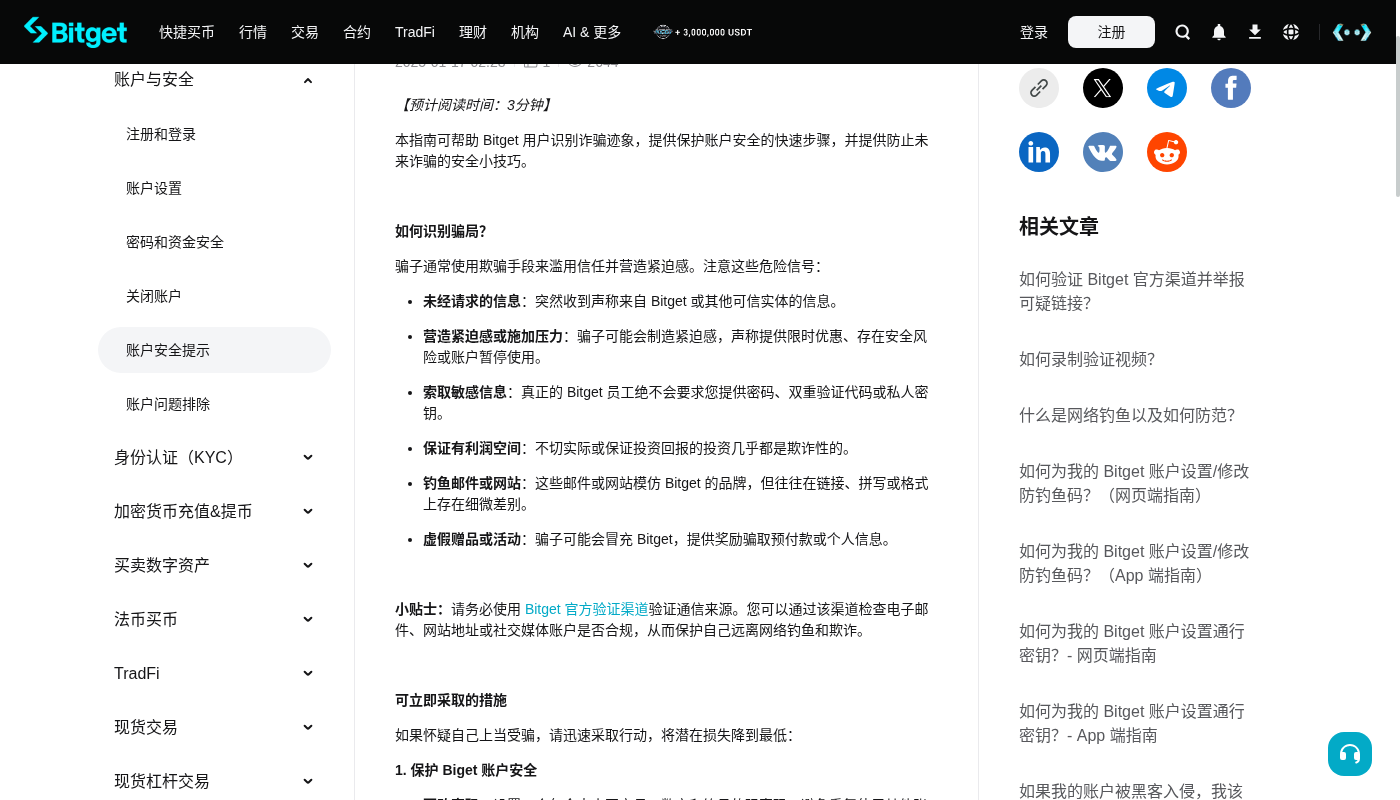
Task: Select 账户问题排除 in sidebar
Action: click(214, 404)
